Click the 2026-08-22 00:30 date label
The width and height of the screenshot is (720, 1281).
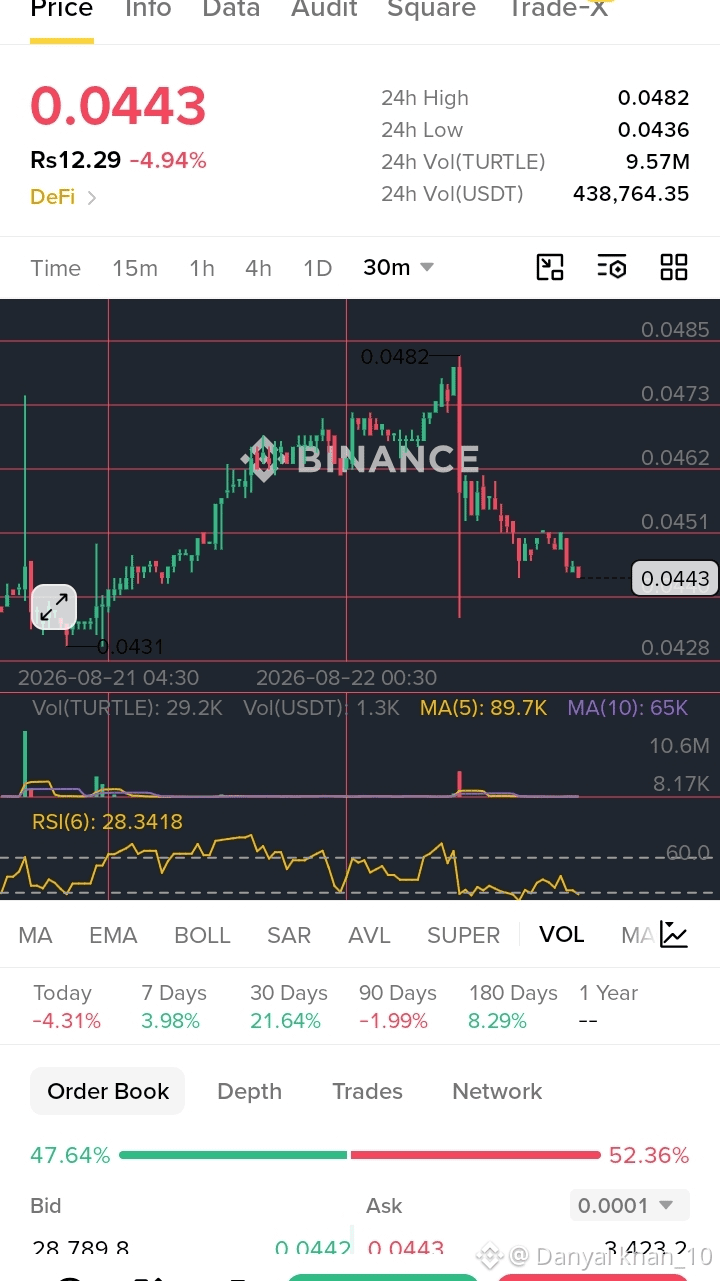pos(346,677)
